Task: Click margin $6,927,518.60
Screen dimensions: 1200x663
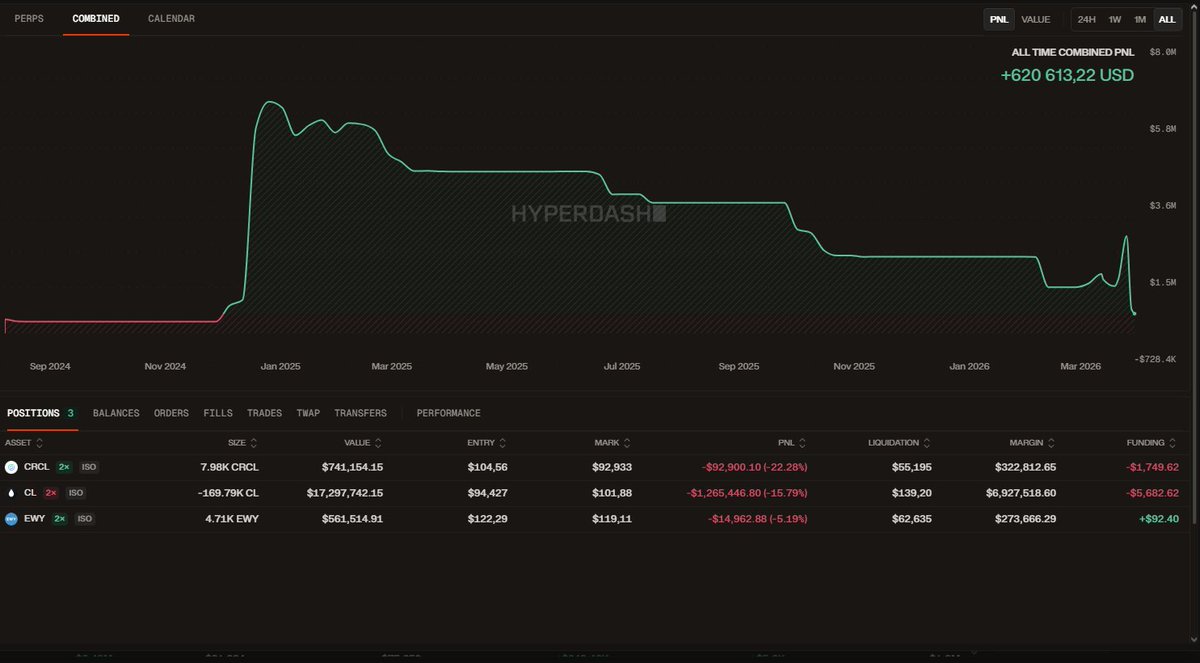Action: [x=1021, y=493]
